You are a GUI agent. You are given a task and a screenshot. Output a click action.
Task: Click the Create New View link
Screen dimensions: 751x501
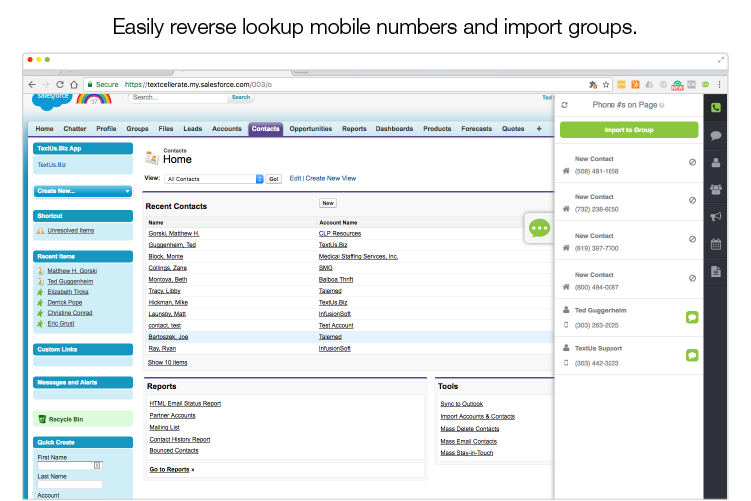coord(330,178)
